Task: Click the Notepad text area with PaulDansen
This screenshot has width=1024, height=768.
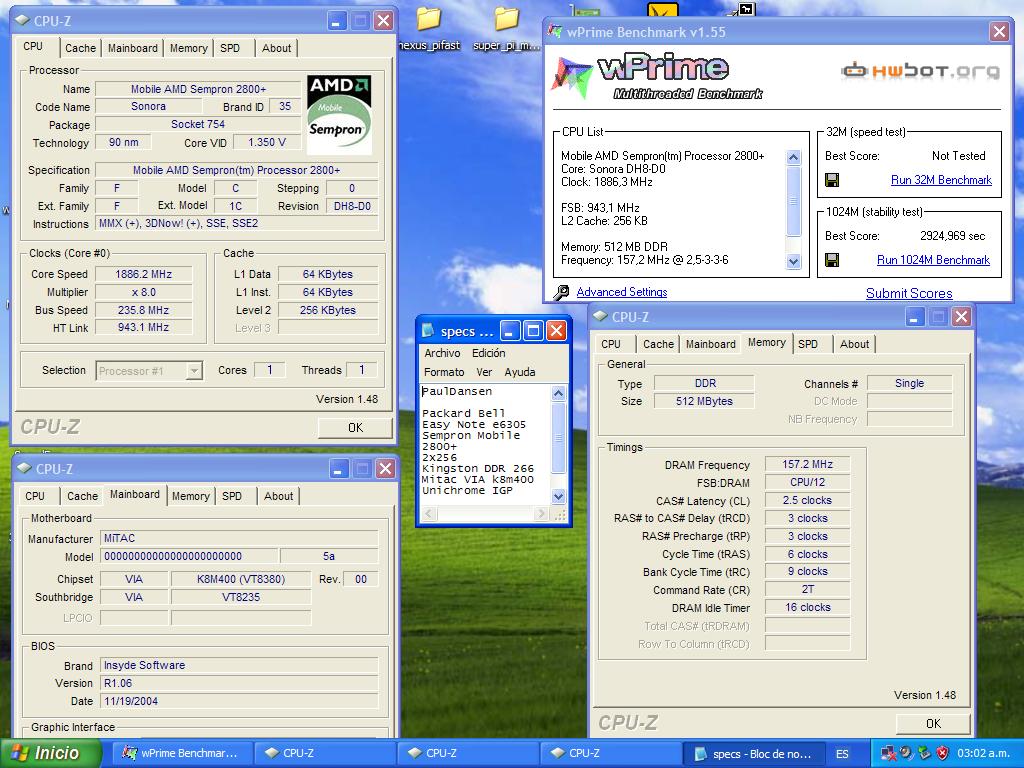Action: (x=486, y=445)
